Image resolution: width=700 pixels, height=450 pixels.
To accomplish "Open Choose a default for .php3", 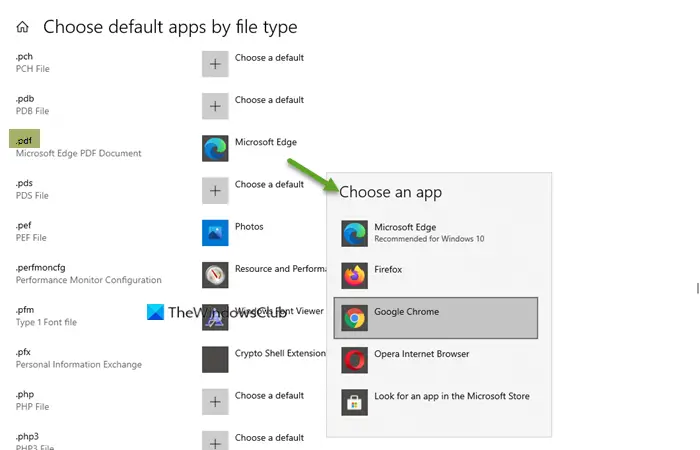I will pos(269,438).
